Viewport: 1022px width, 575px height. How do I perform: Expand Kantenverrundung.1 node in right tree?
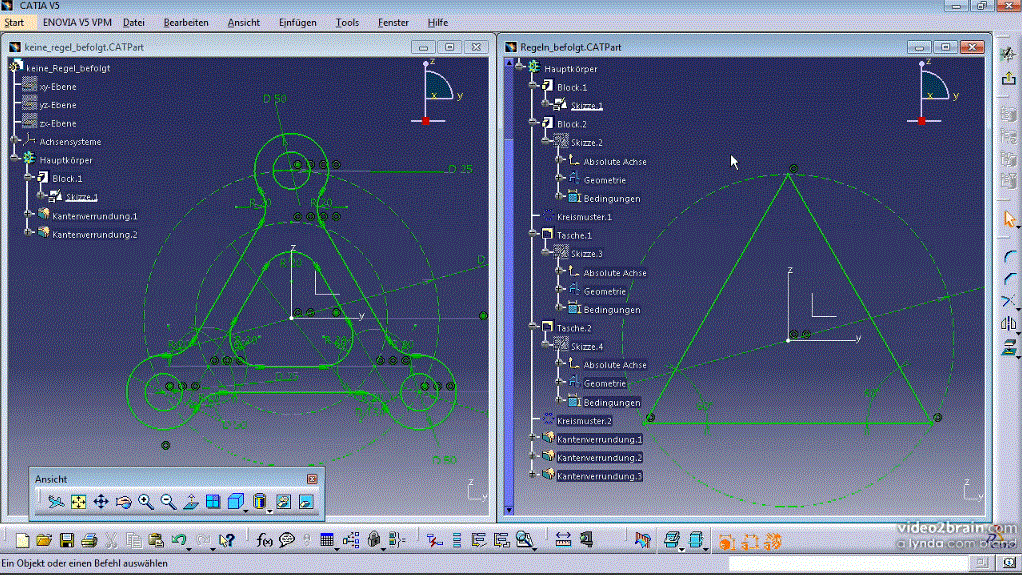[533, 437]
